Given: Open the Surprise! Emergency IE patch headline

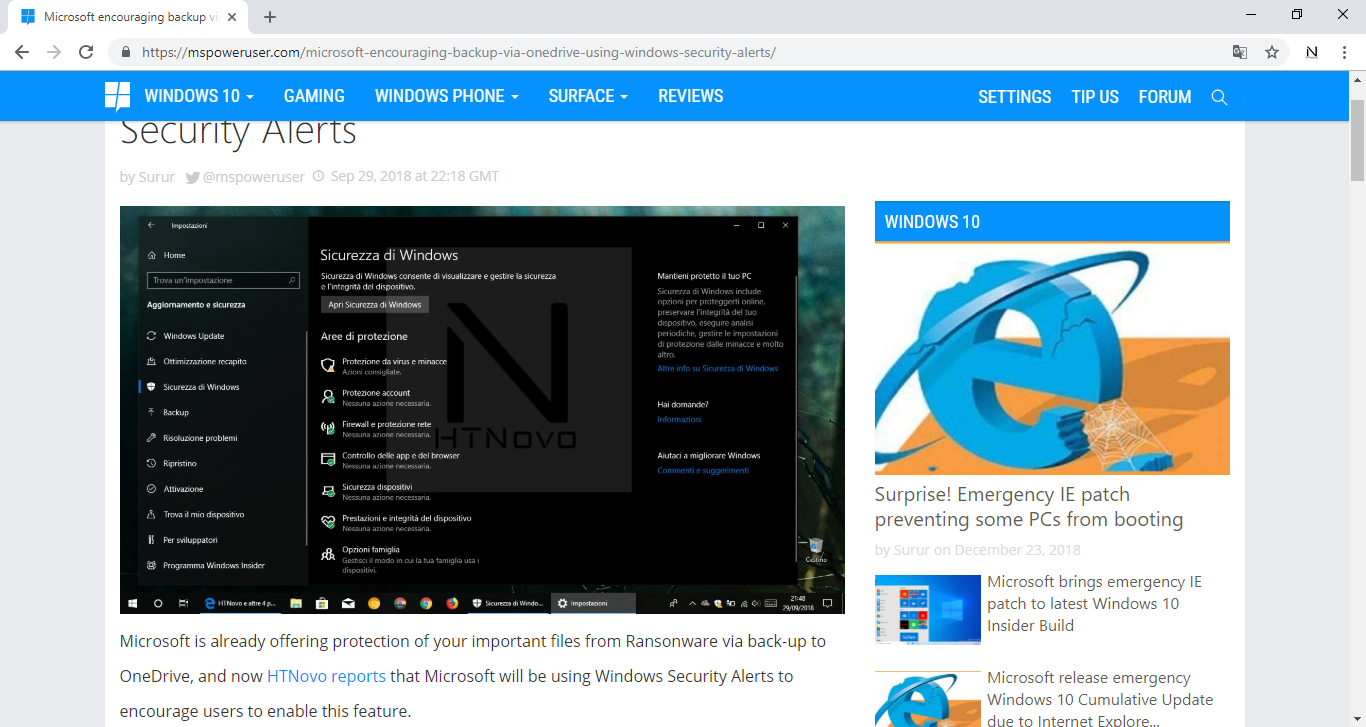Looking at the screenshot, I should click(x=1029, y=507).
